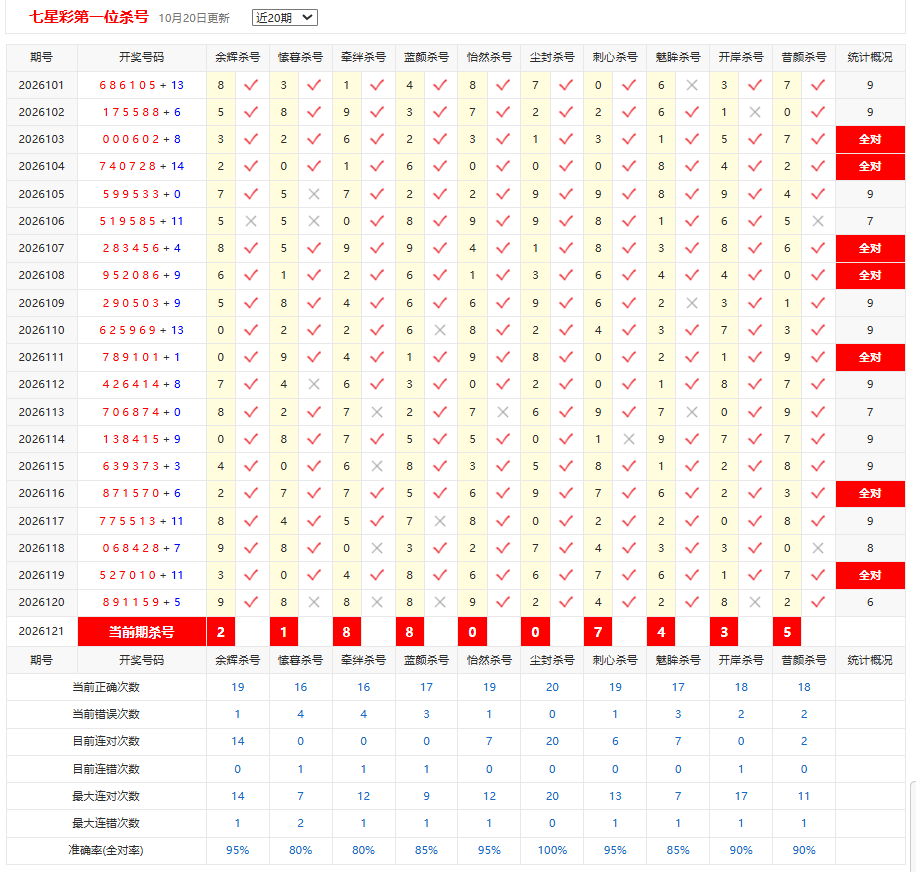Select the 100% accuracy value for 尘封杀号
Image resolution: width=916 pixels, height=872 pixels.
point(552,850)
